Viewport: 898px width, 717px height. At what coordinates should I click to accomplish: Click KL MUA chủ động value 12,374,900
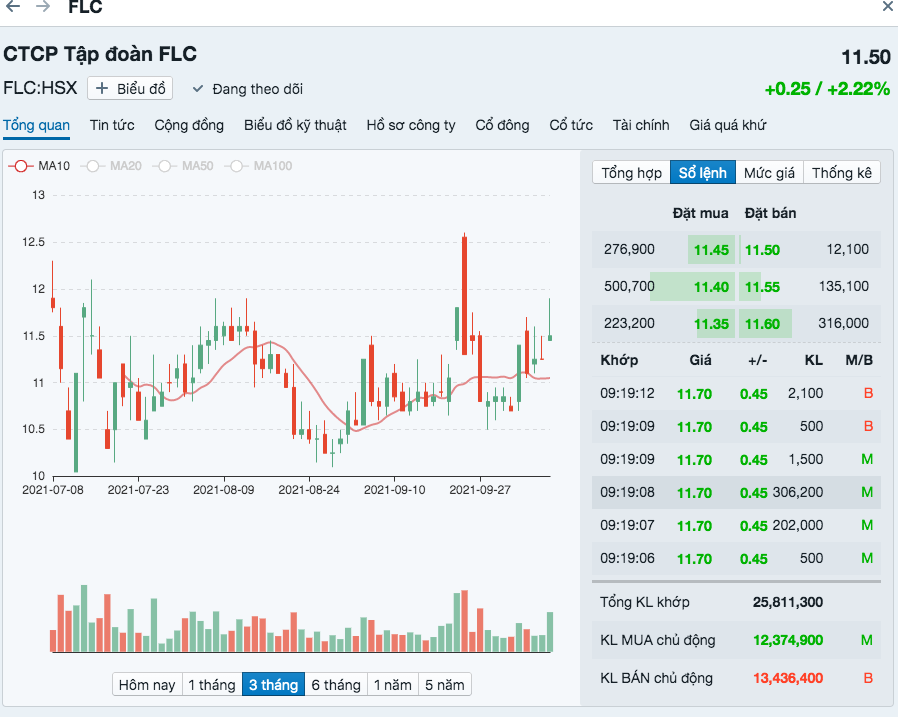pos(788,640)
